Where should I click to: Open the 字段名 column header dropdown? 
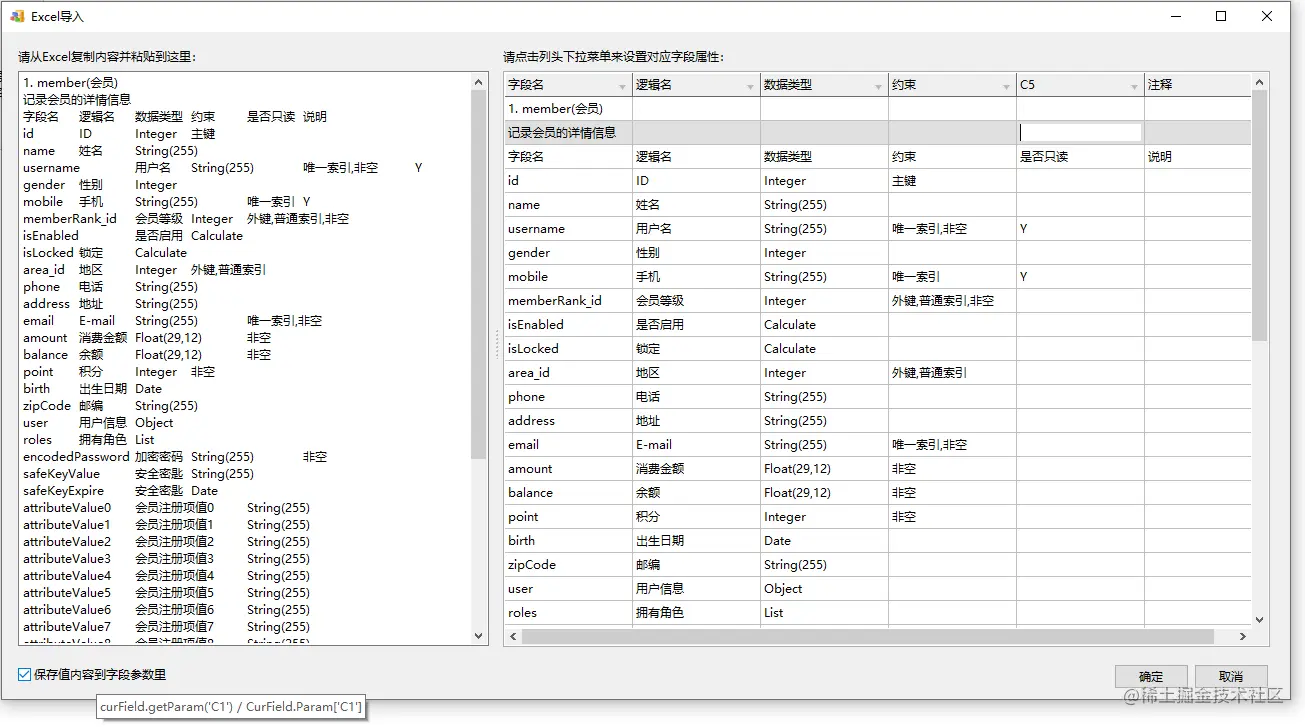pyautogui.click(x=622, y=86)
